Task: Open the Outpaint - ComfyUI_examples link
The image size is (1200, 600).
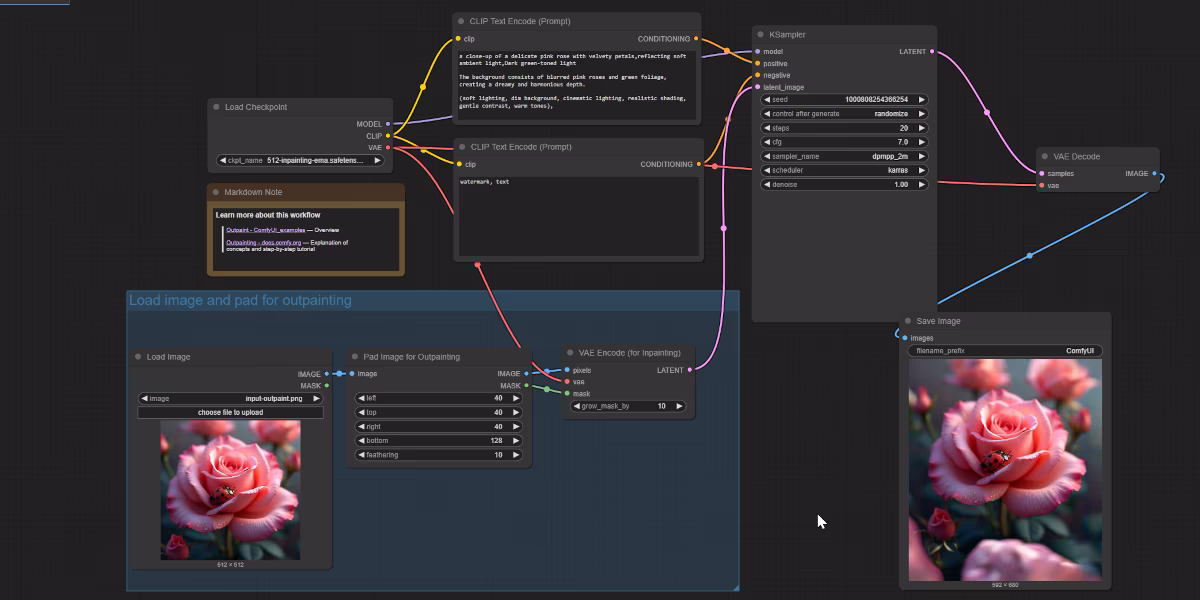Action: pos(265,229)
